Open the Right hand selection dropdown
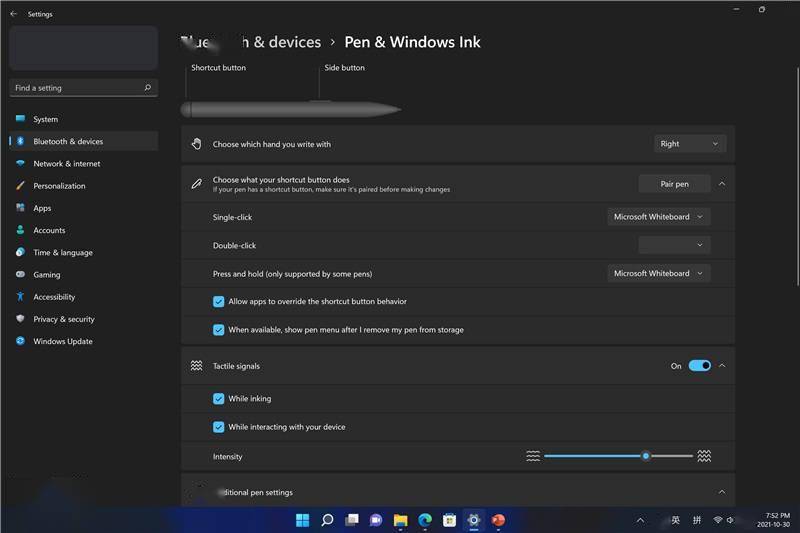The height and width of the screenshot is (533, 800). 690,144
